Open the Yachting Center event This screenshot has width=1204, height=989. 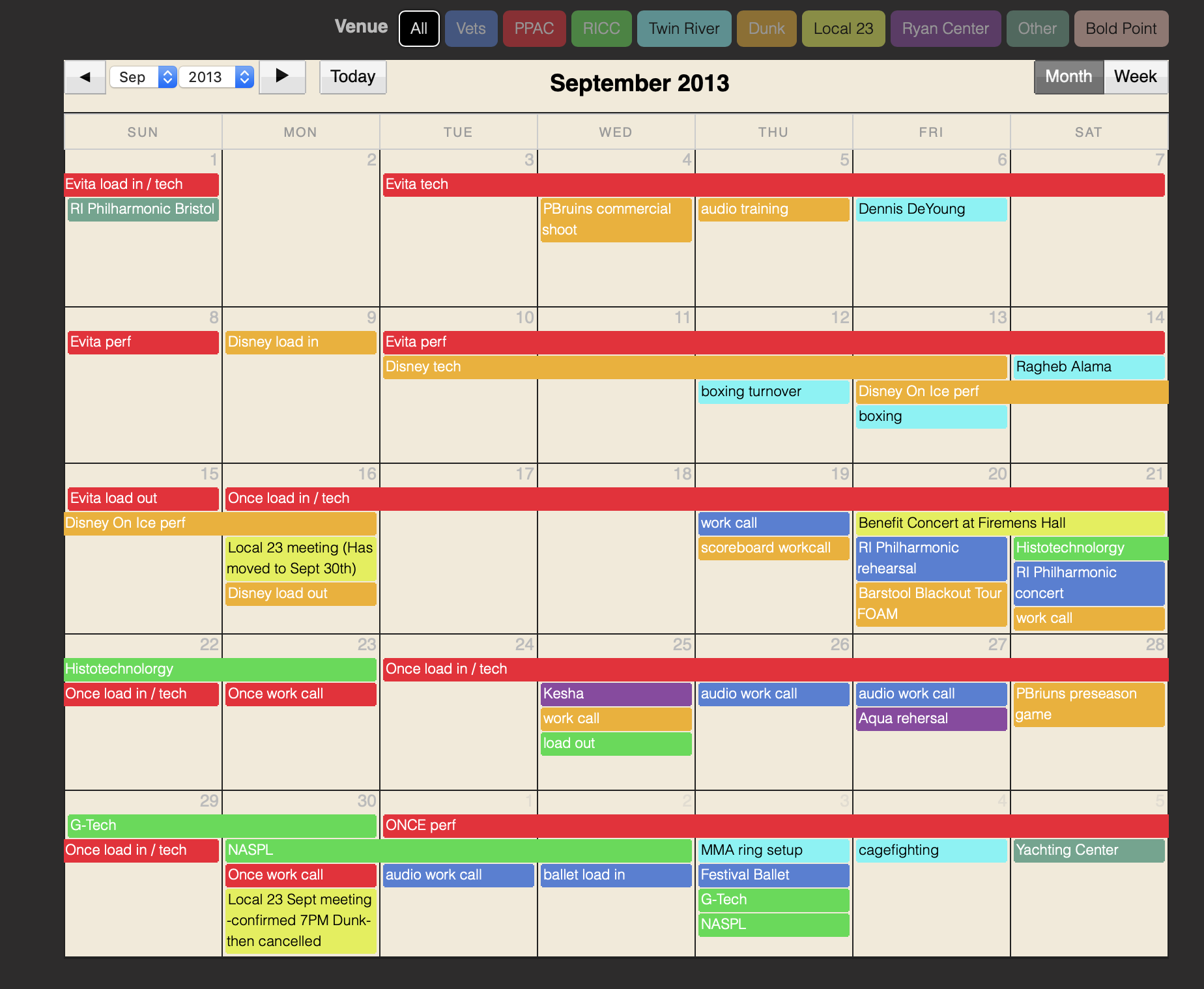coord(1088,850)
